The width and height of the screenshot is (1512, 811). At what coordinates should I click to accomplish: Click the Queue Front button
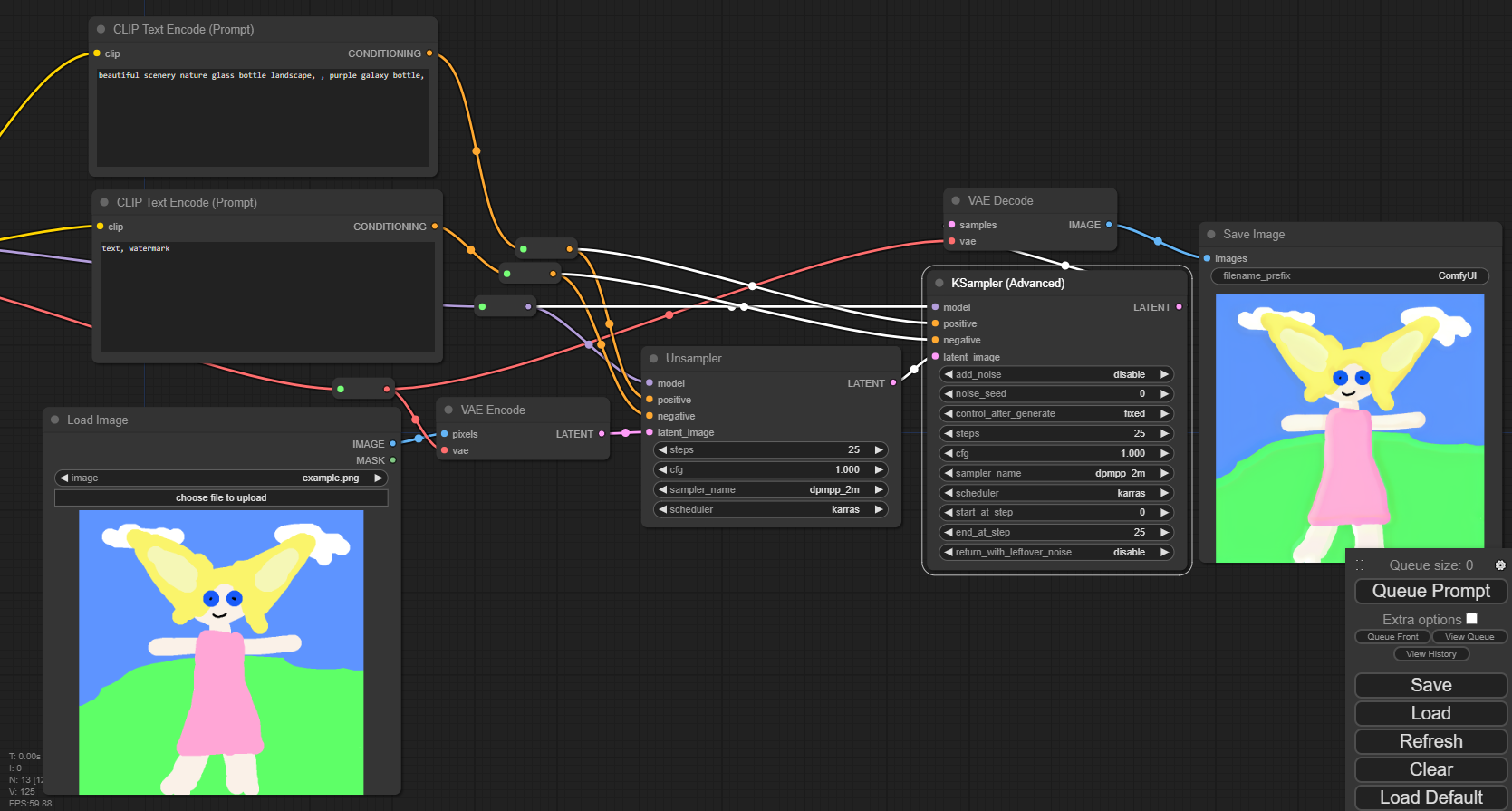tap(1392, 637)
